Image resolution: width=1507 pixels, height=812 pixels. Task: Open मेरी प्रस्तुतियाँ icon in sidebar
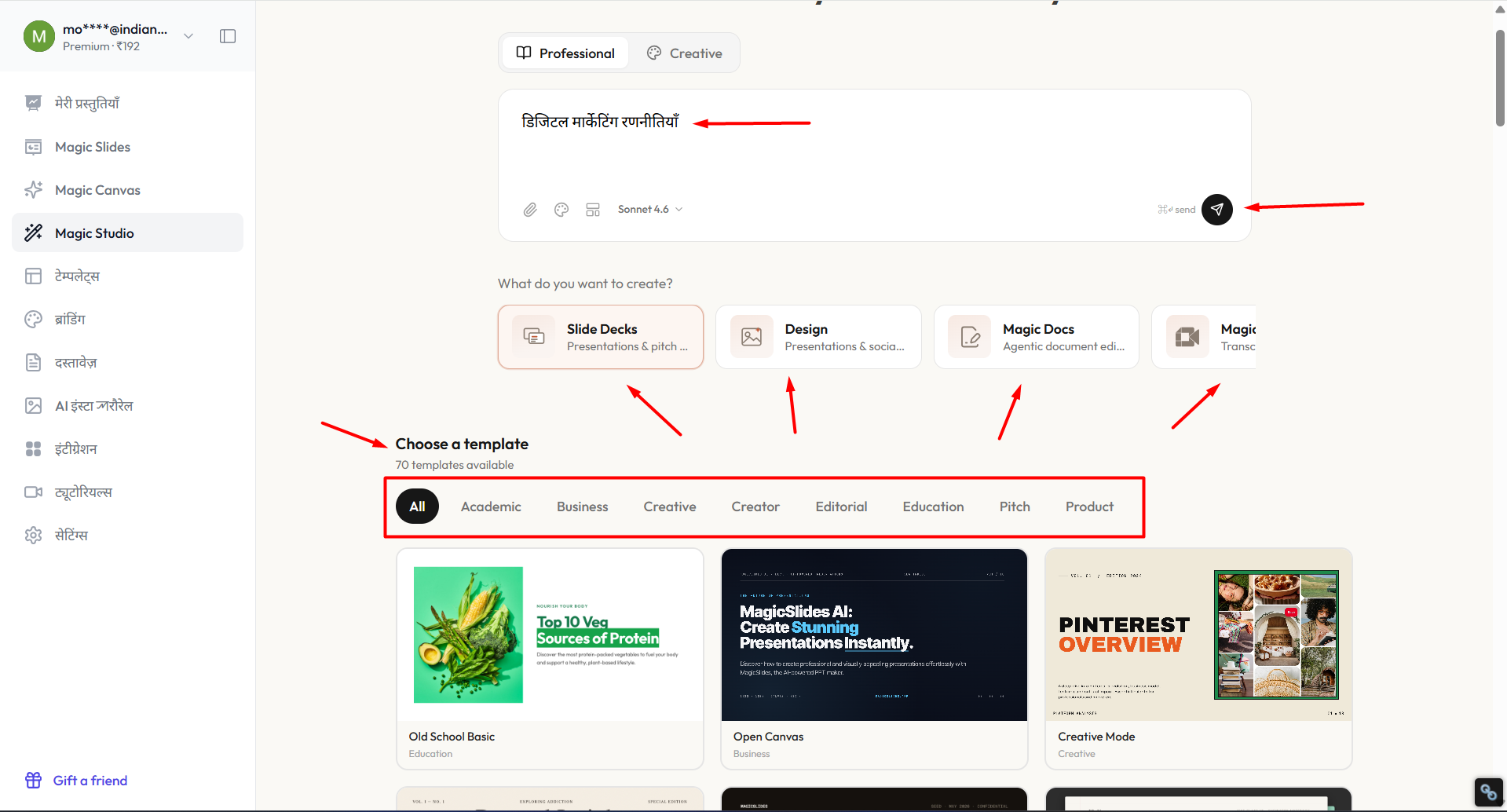coord(33,103)
